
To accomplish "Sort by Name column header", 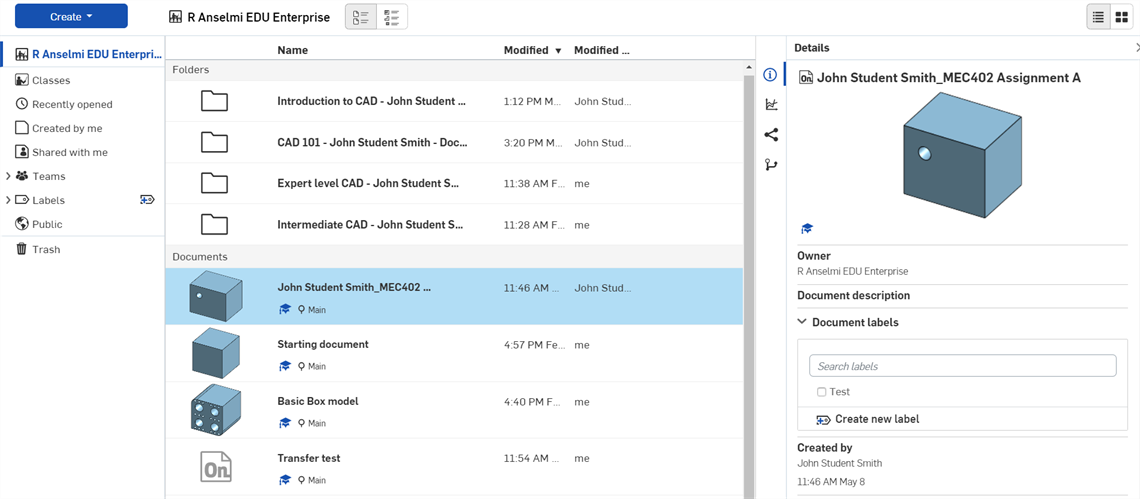I will pyautogui.click(x=292, y=50).
